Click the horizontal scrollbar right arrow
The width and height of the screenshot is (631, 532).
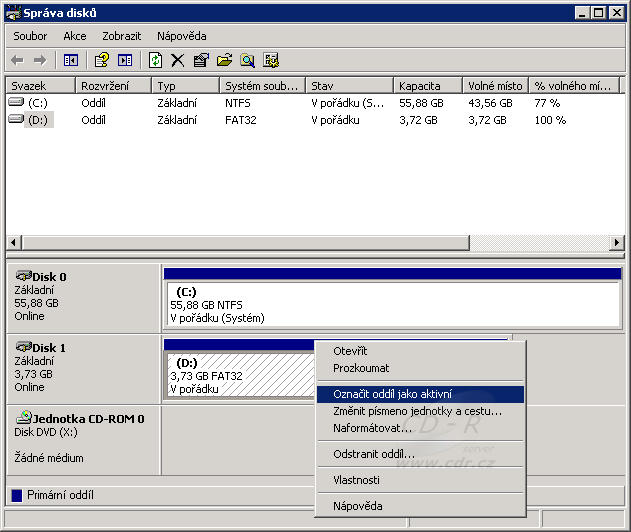click(617, 243)
